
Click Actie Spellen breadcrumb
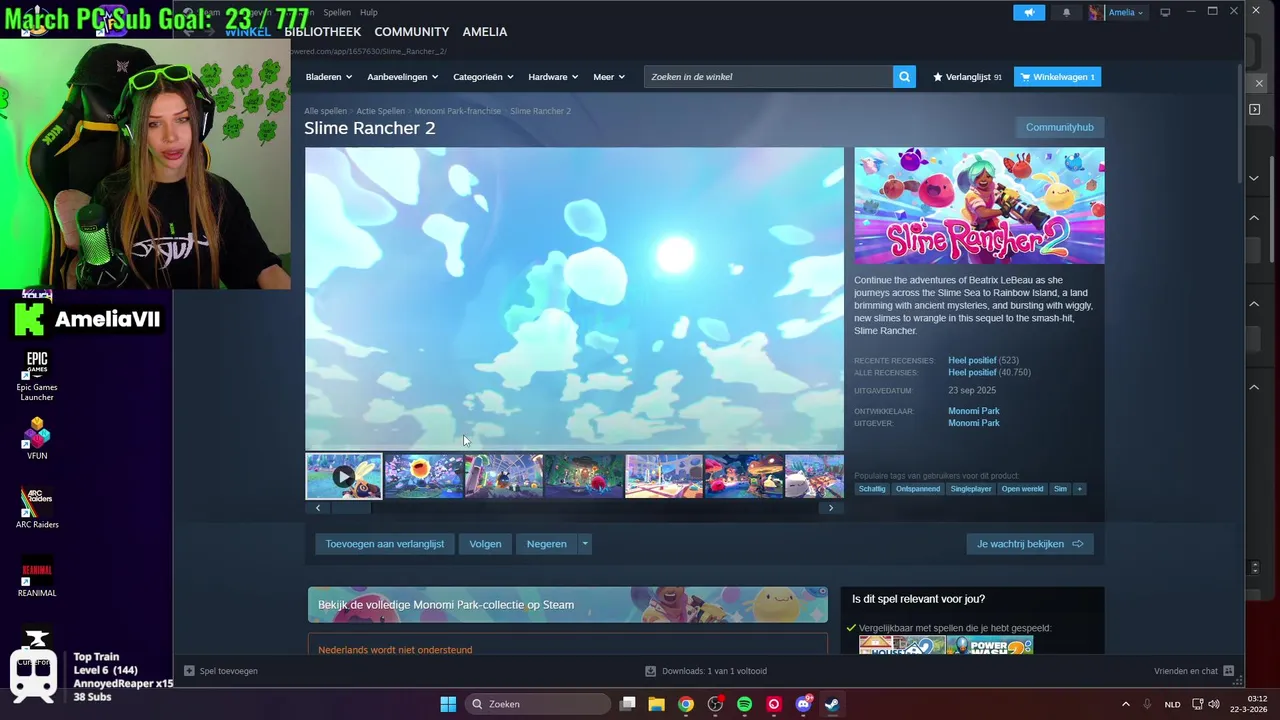(380, 111)
